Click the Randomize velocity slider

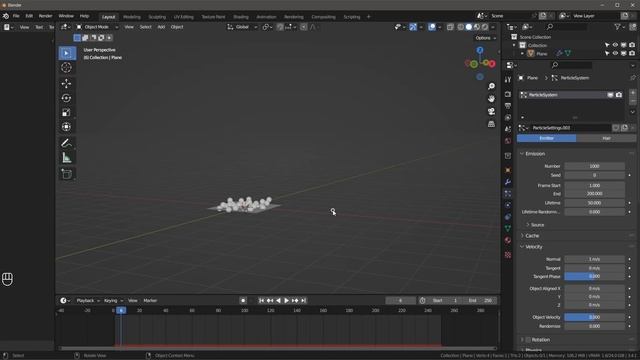pyautogui.click(x=594, y=326)
